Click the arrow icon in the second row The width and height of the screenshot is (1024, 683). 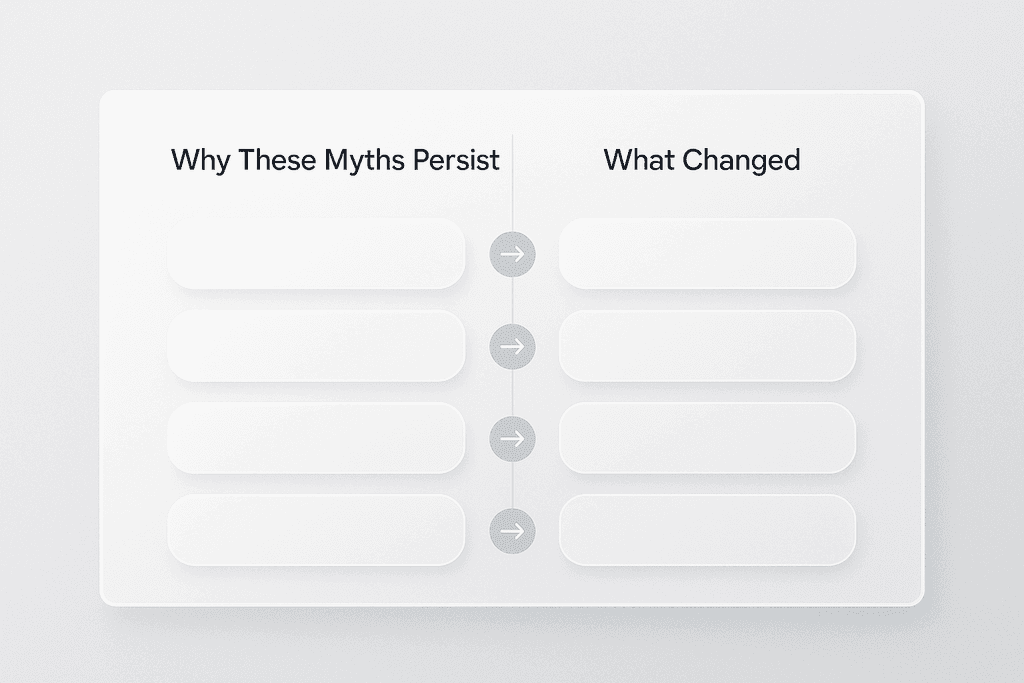512,347
